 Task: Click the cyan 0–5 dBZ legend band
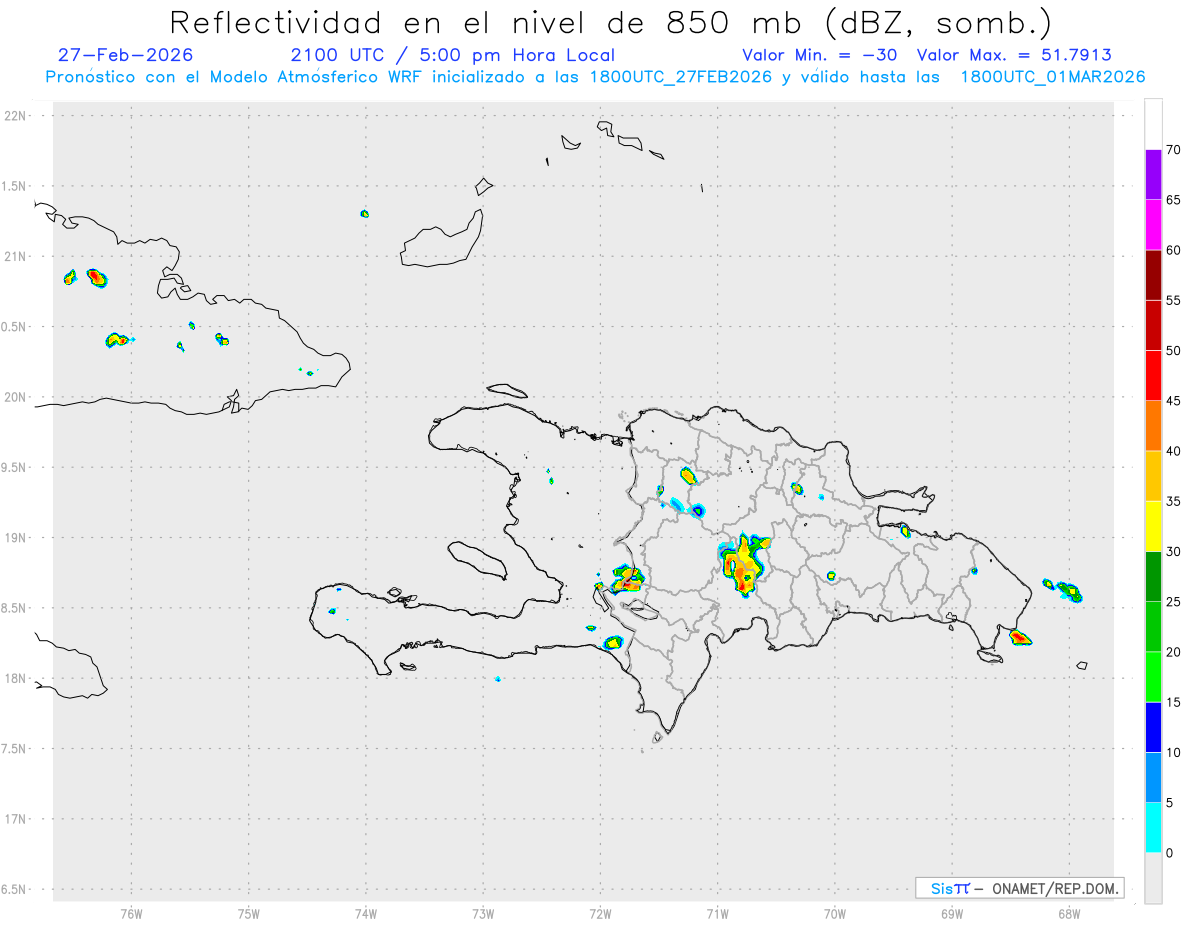pyautogui.click(x=1153, y=828)
